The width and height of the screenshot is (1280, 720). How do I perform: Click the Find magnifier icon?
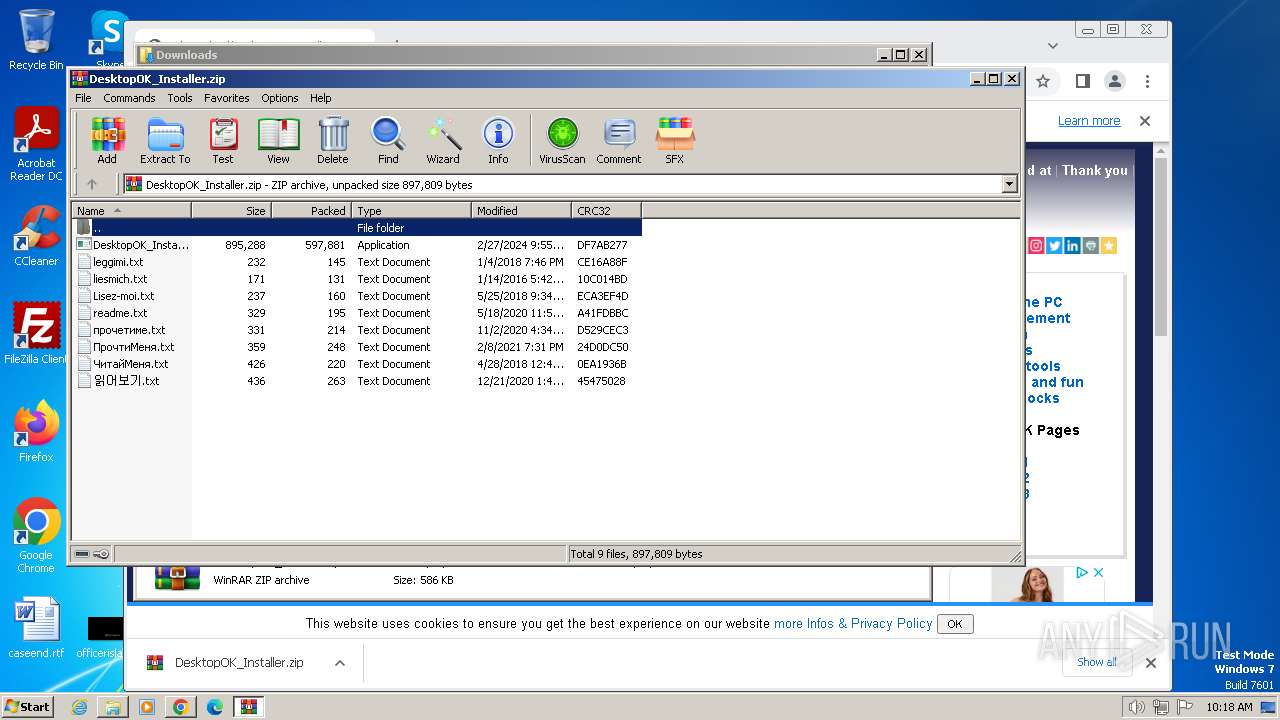tap(388, 140)
